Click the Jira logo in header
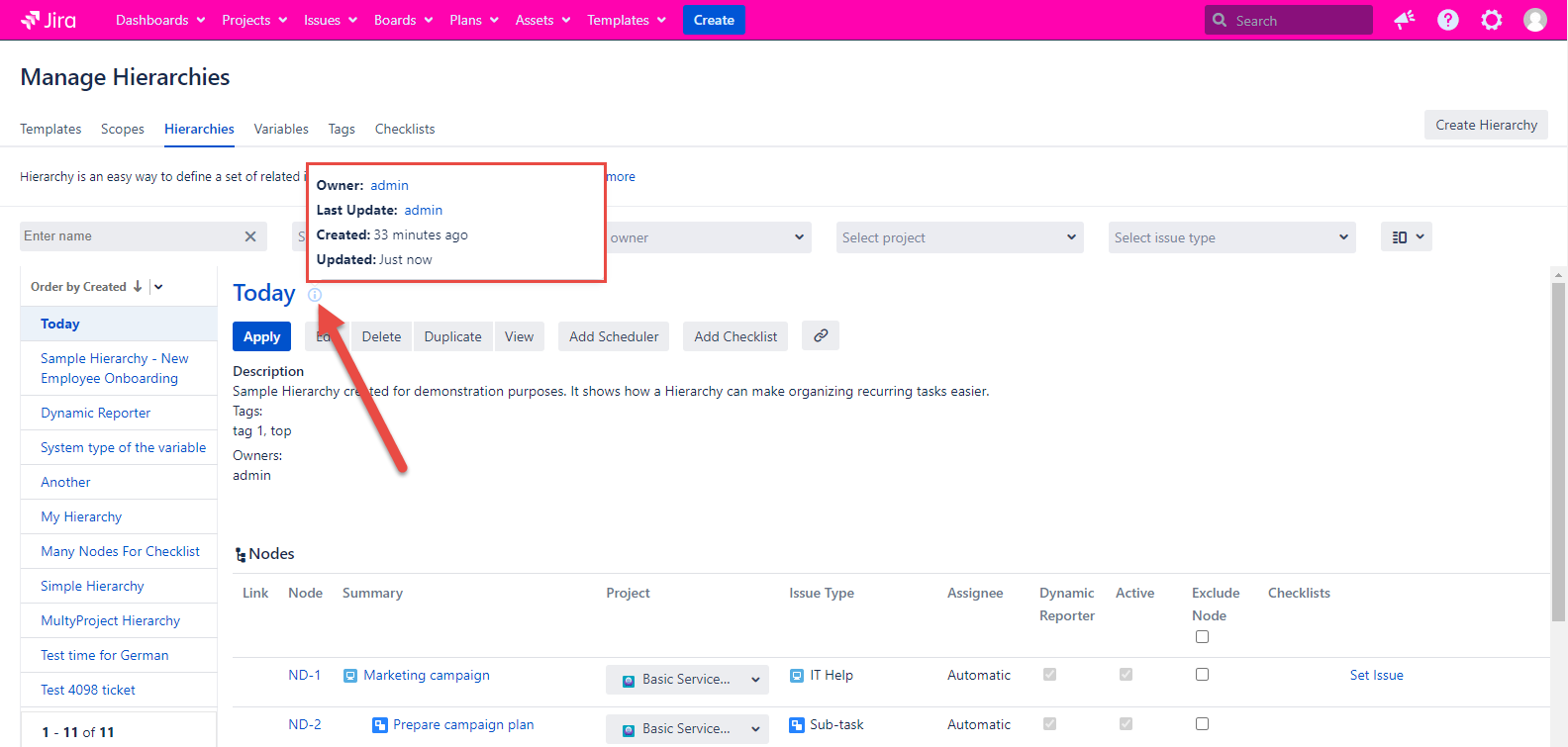Viewport: 1568px width, 747px height. [x=49, y=20]
